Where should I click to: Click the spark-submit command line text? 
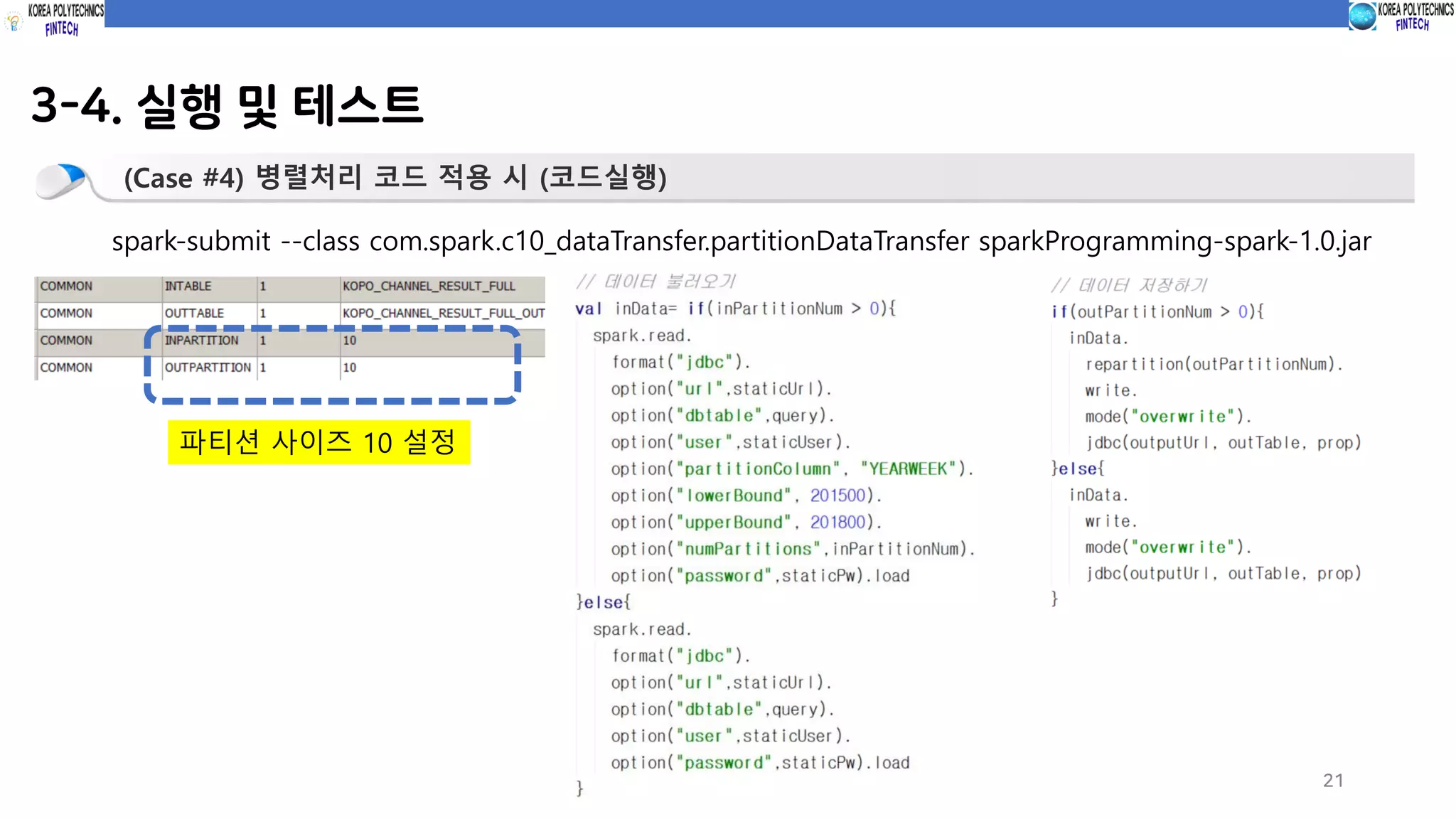740,242
